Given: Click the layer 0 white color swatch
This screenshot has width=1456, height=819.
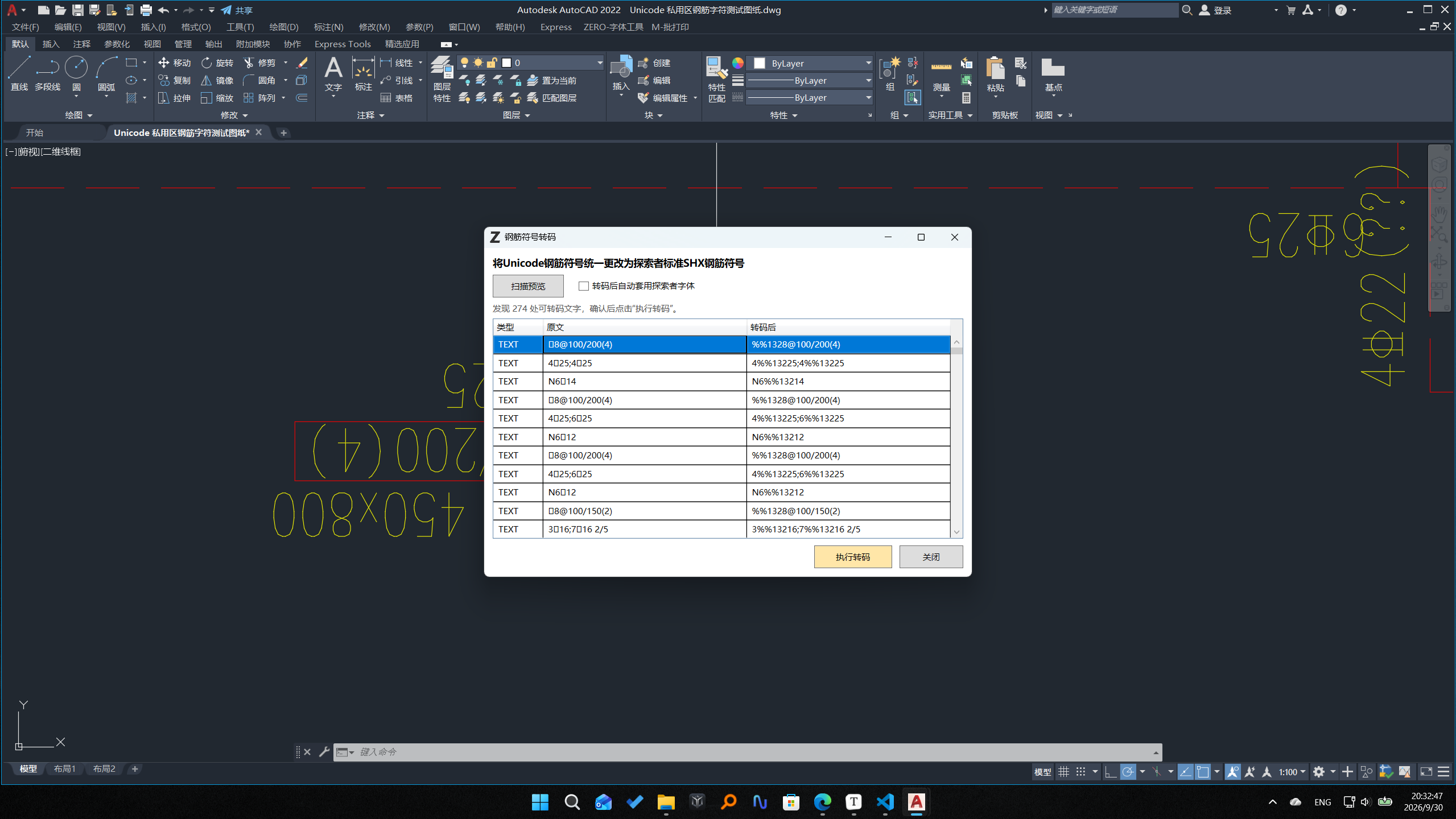Looking at the screenshot, I should tap(506, 63).
